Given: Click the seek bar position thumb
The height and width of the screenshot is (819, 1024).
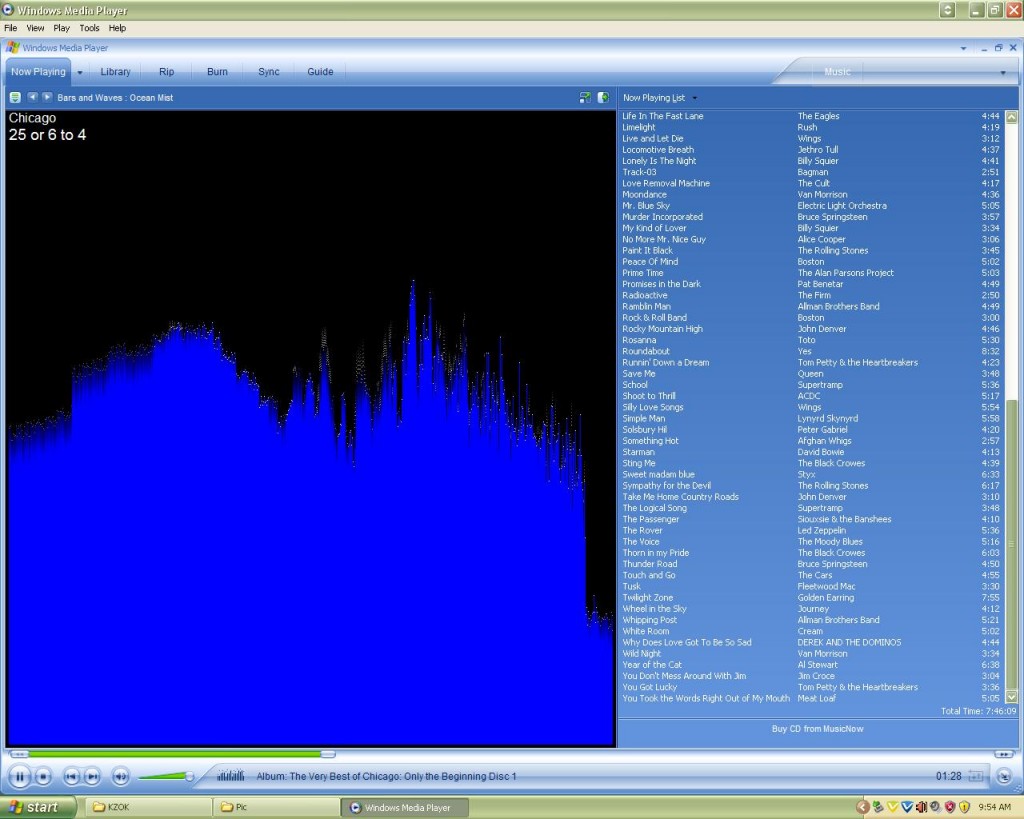Looking at the screenshot, I should (328, 754).
